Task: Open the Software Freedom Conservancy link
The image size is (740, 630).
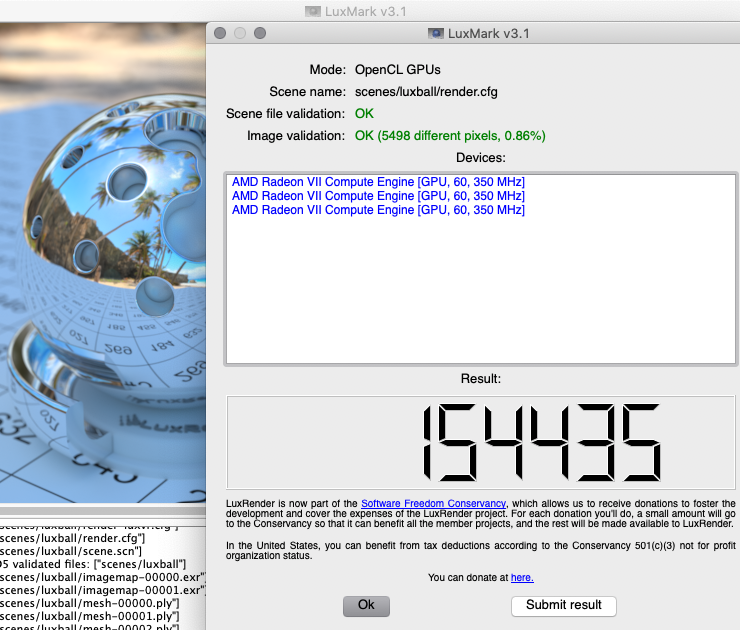Action: click(x=433, y=504)
